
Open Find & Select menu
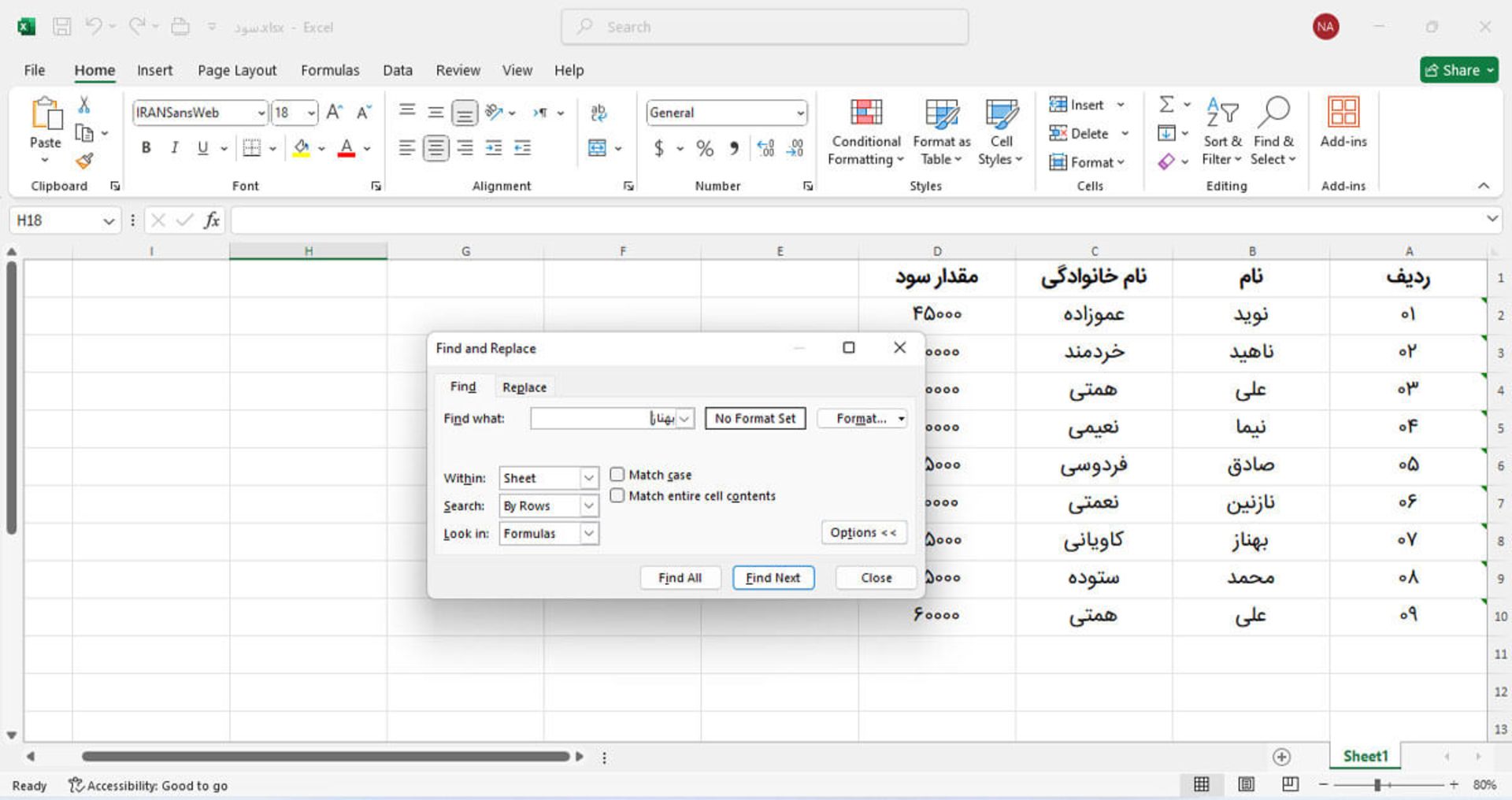tap(1273, 132)
